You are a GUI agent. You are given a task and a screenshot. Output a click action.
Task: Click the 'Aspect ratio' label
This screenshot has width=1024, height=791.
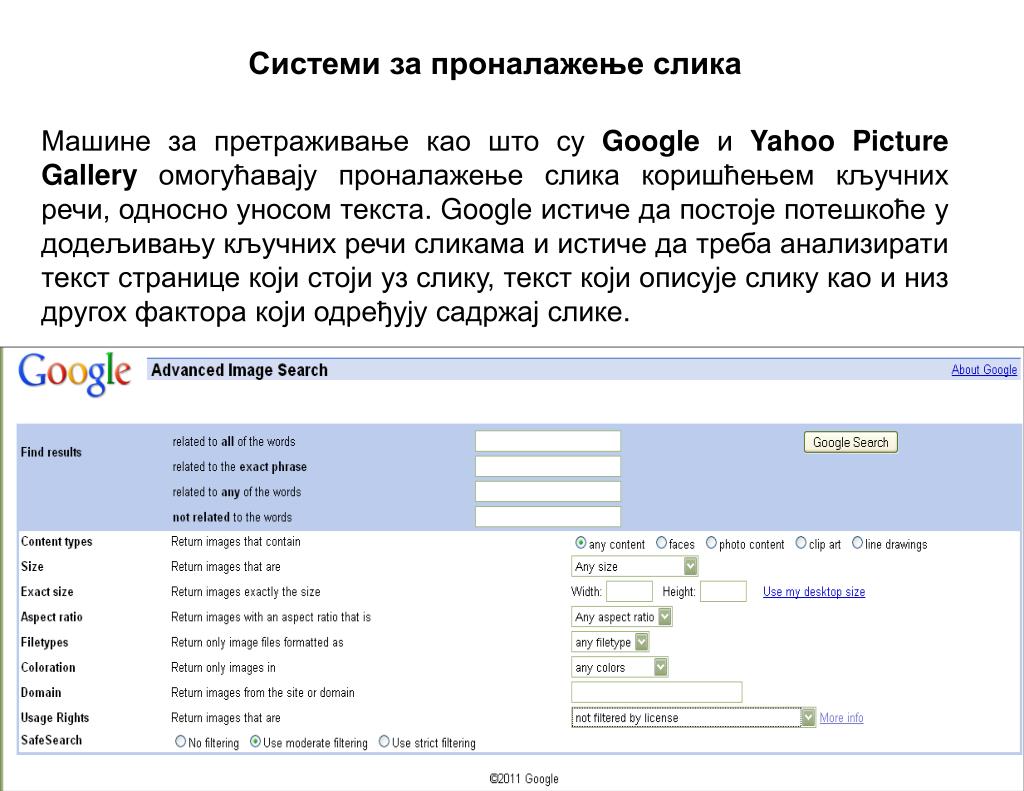point(52,617)
